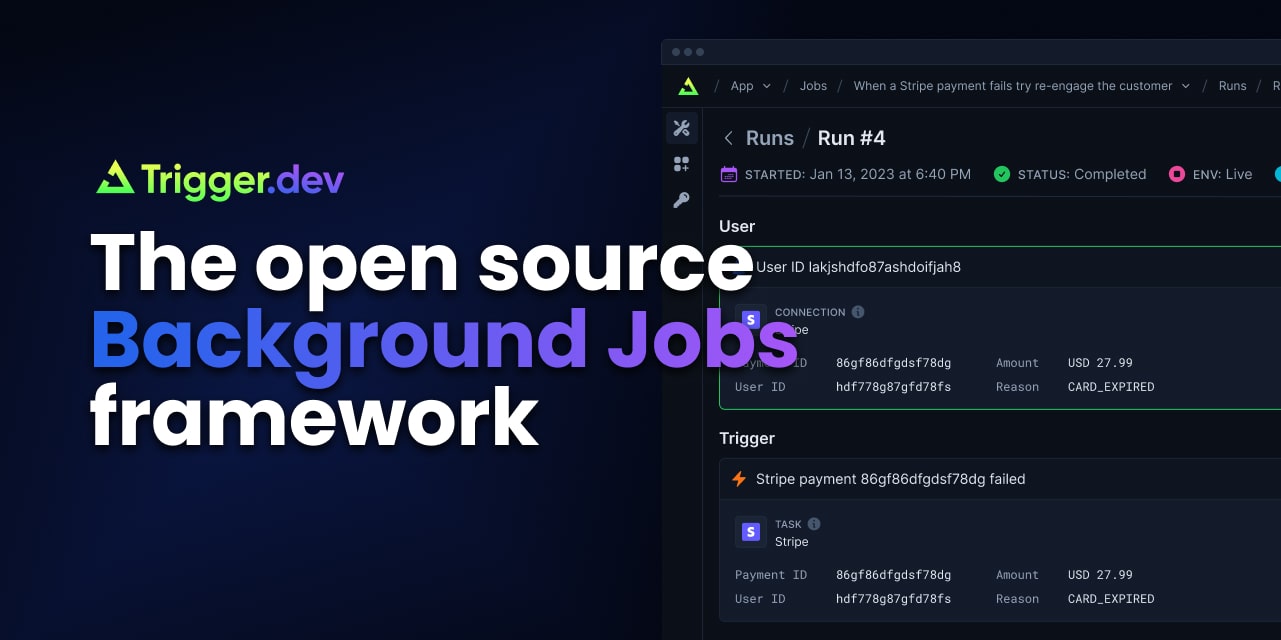The width and height of the screenshot is (1281, 640).
Task: Click 'CARD_EXPIRED' reason in Trigger card
Action: [x=1111, y=599]
